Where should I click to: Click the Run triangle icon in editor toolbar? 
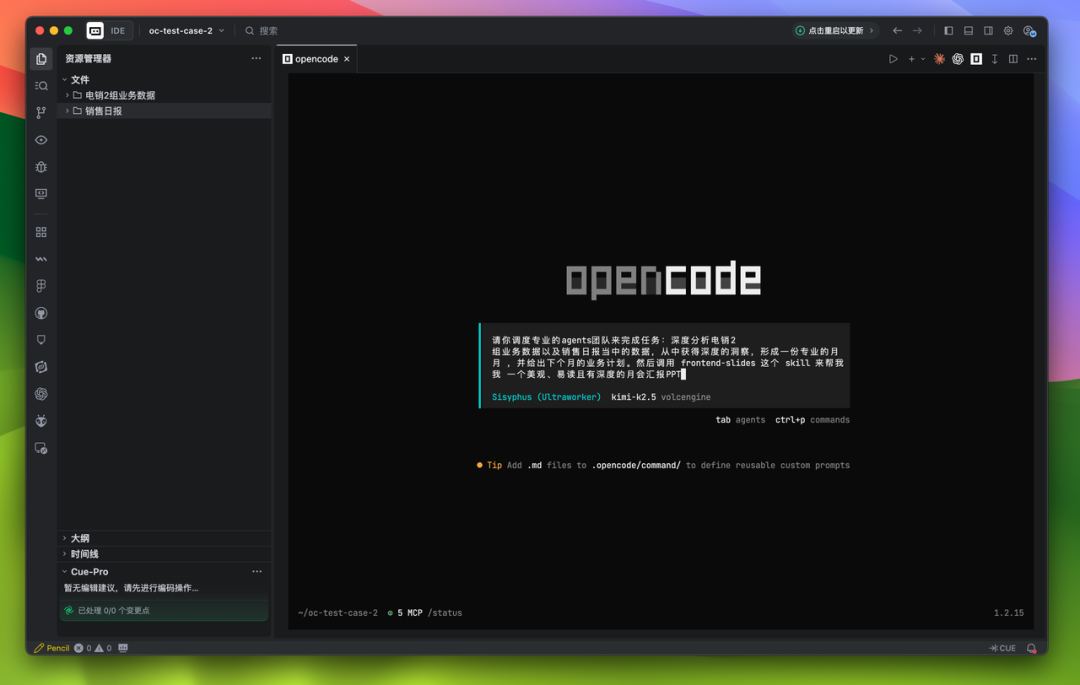pos(893,59)
